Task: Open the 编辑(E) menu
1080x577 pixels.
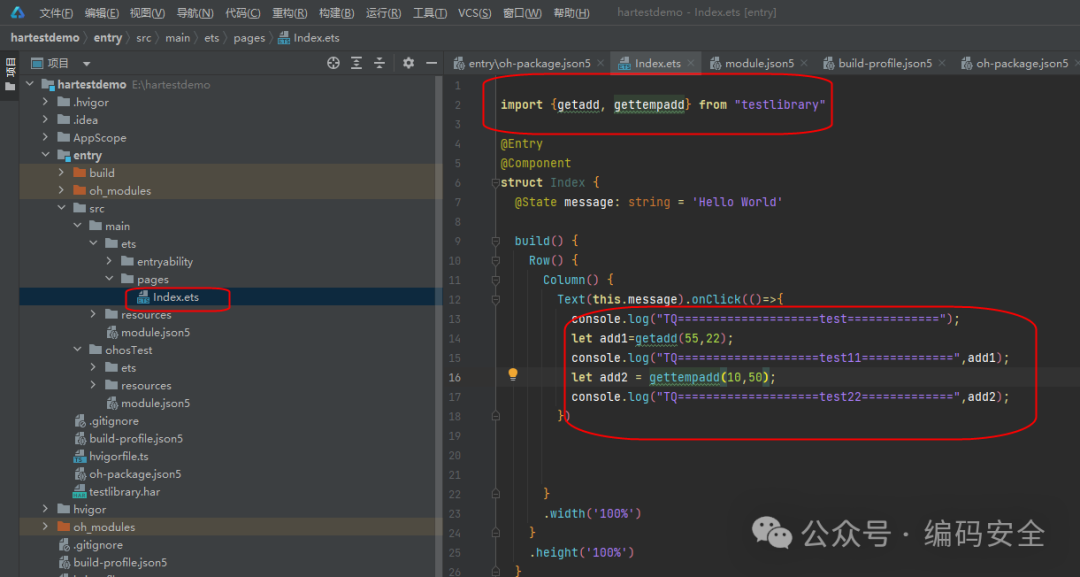Action: (101, 13)
